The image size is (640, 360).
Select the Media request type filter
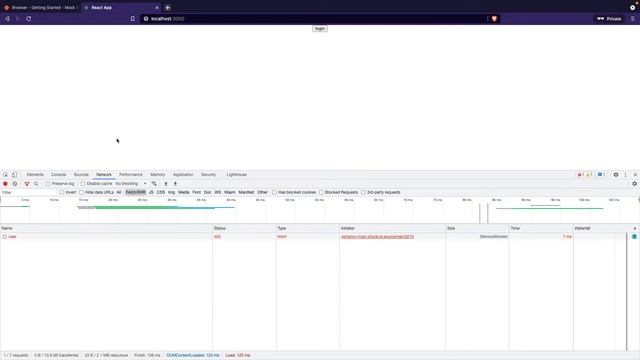pyautogui.click(x=184, y=192)
